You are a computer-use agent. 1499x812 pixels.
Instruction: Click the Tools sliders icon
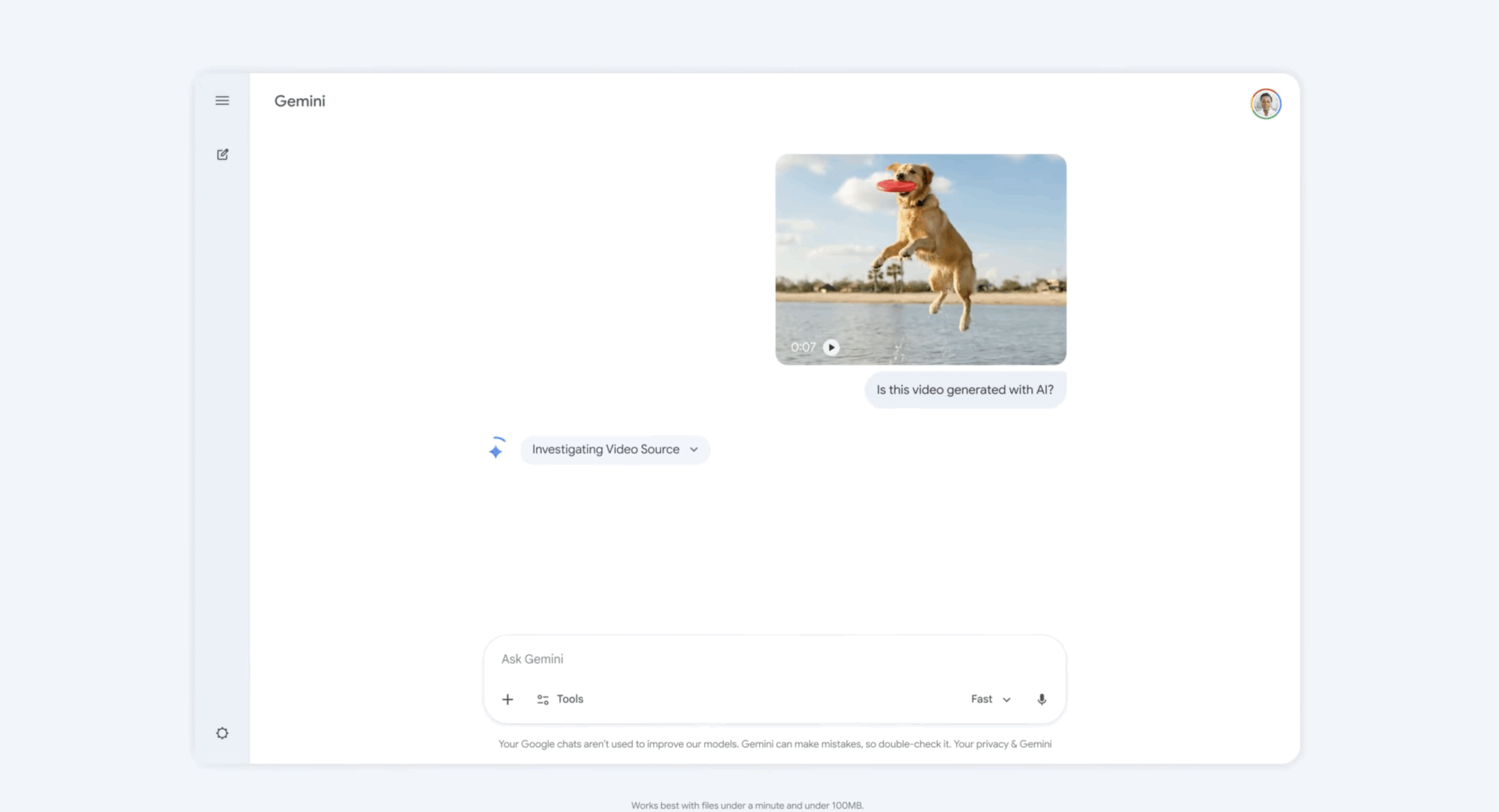pyautogui.click(x=543, y=699)
